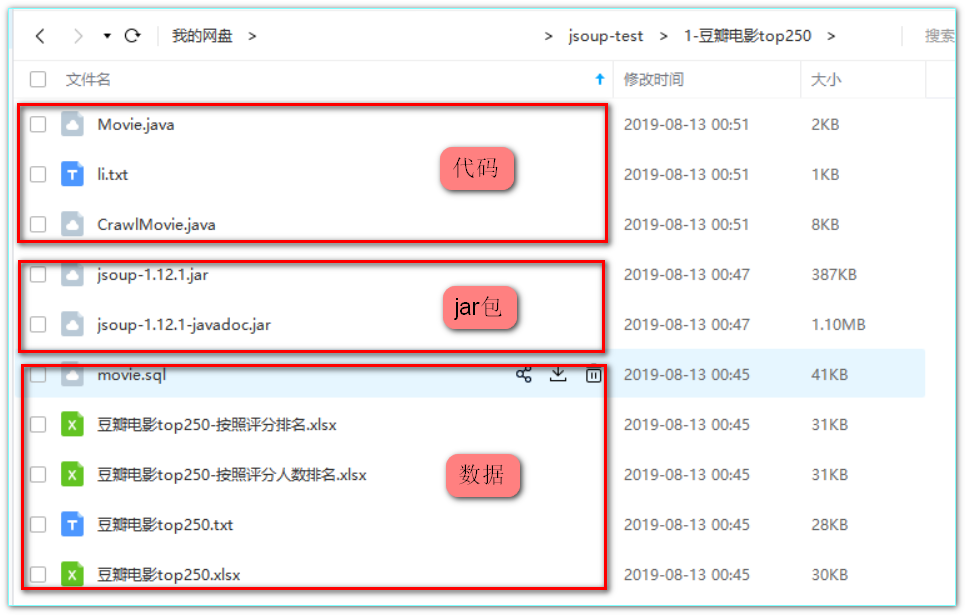Viewport: 965px width, 615px height.
Task: Open the jsoup-test breadcrumb folder
Action: pyautogui.click(x=606, y=36)
